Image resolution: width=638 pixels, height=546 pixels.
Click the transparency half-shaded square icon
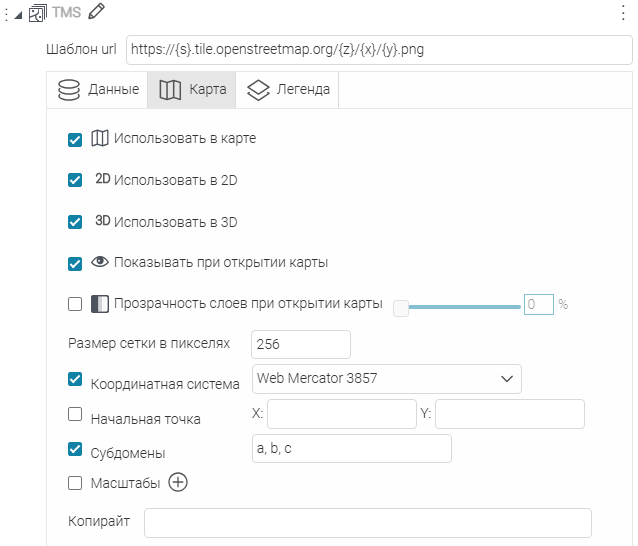100,304
